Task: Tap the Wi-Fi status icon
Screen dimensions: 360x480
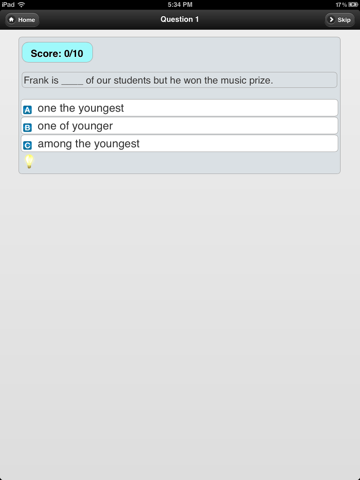Action: (21, 4)
